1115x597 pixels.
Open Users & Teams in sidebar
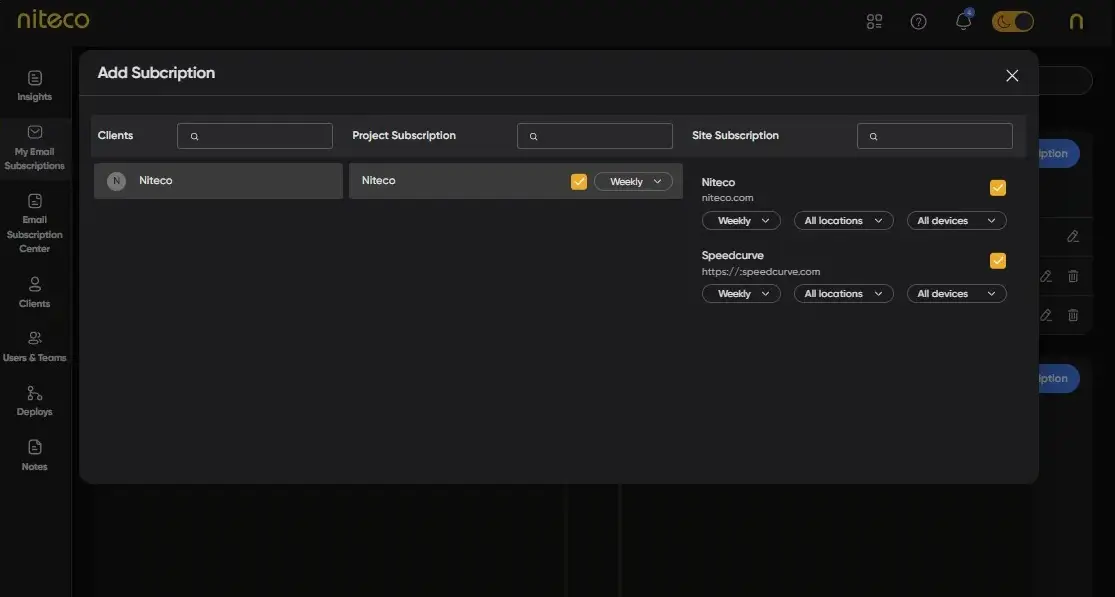coord(35,347)
